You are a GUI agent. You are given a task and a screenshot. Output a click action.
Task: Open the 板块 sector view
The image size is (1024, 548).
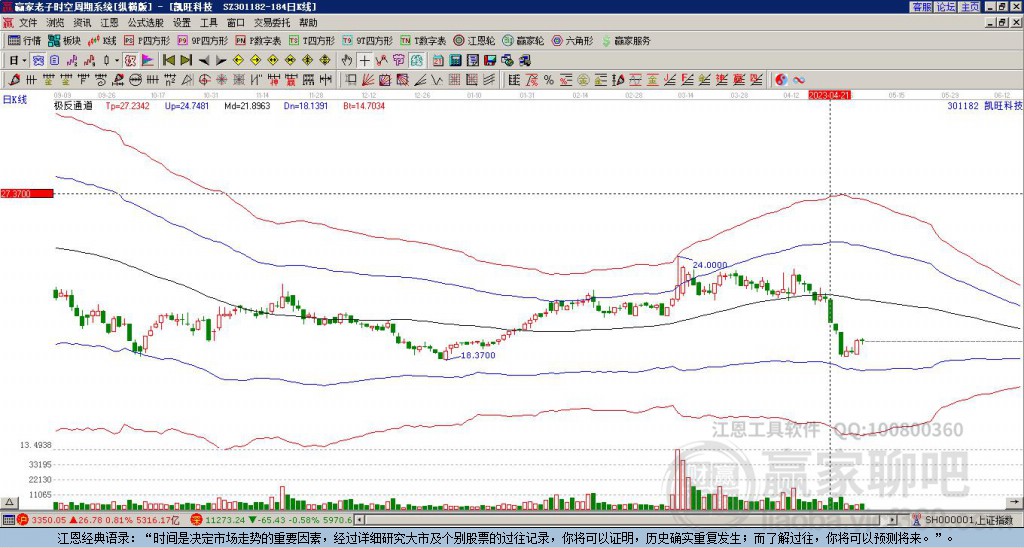click(x=64, y=40)
